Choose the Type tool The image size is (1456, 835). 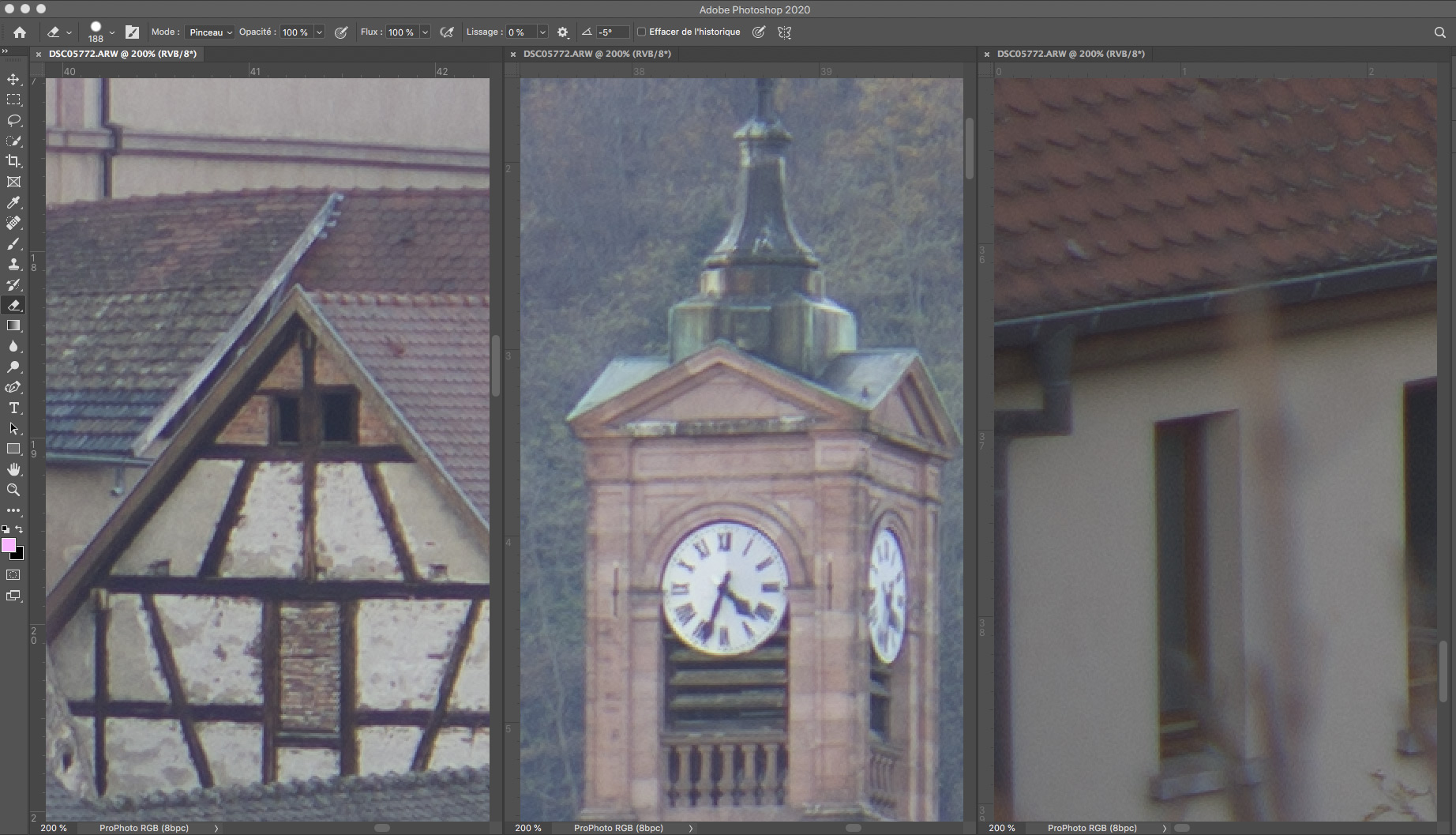coord(13,408)
